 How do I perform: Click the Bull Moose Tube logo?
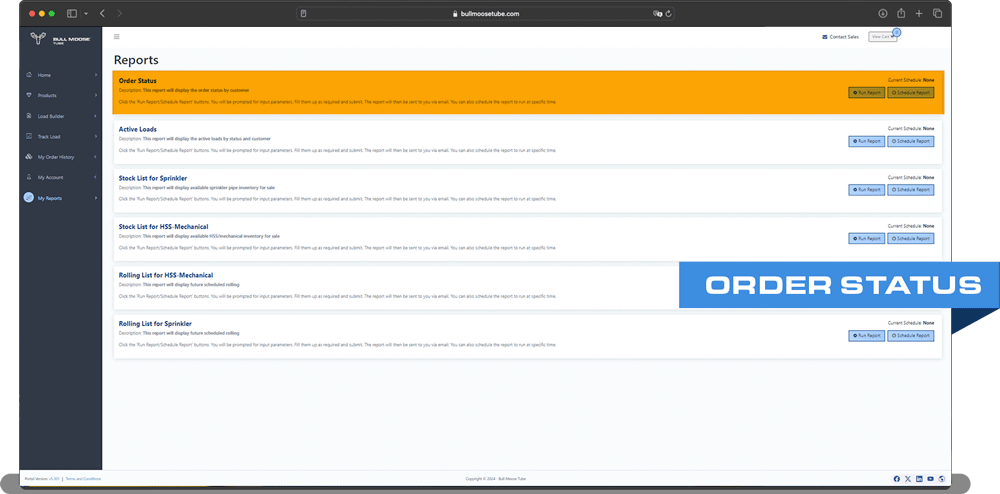click(61, 41)
